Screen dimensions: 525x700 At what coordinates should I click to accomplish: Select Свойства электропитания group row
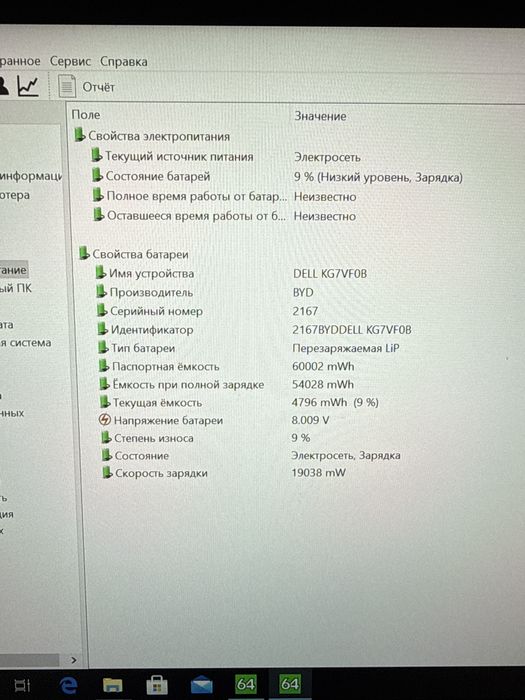coord(152,136)
